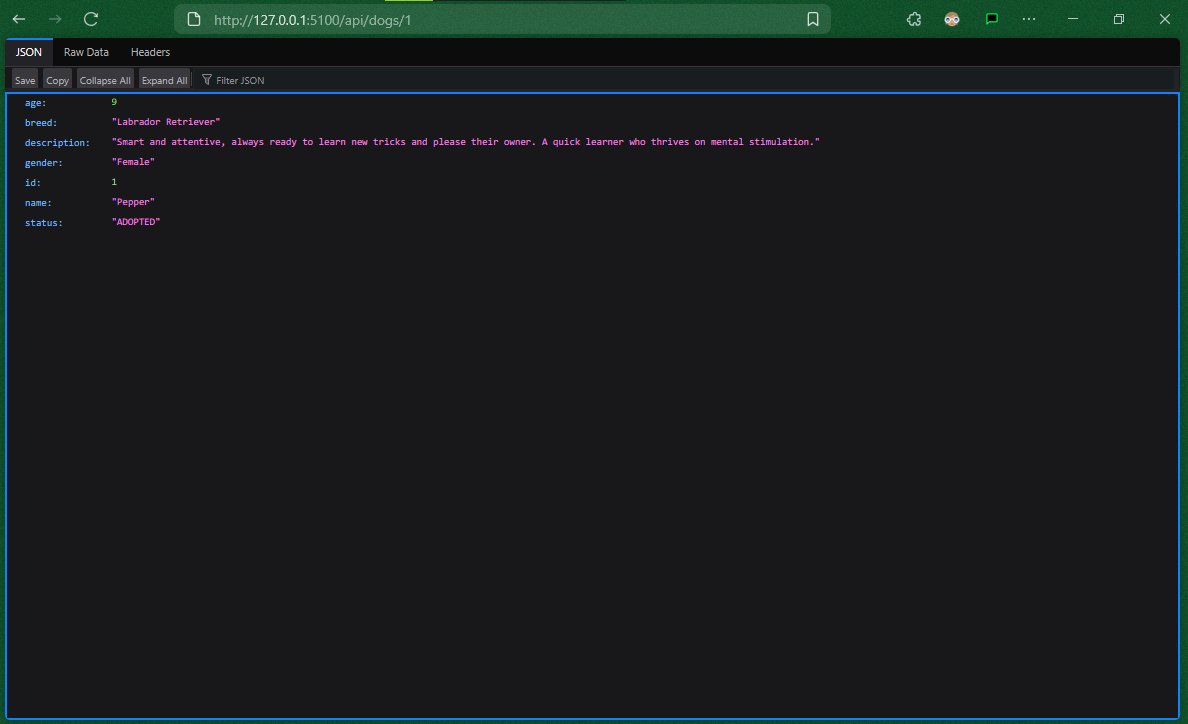Select the id value 1

[114, 182]
